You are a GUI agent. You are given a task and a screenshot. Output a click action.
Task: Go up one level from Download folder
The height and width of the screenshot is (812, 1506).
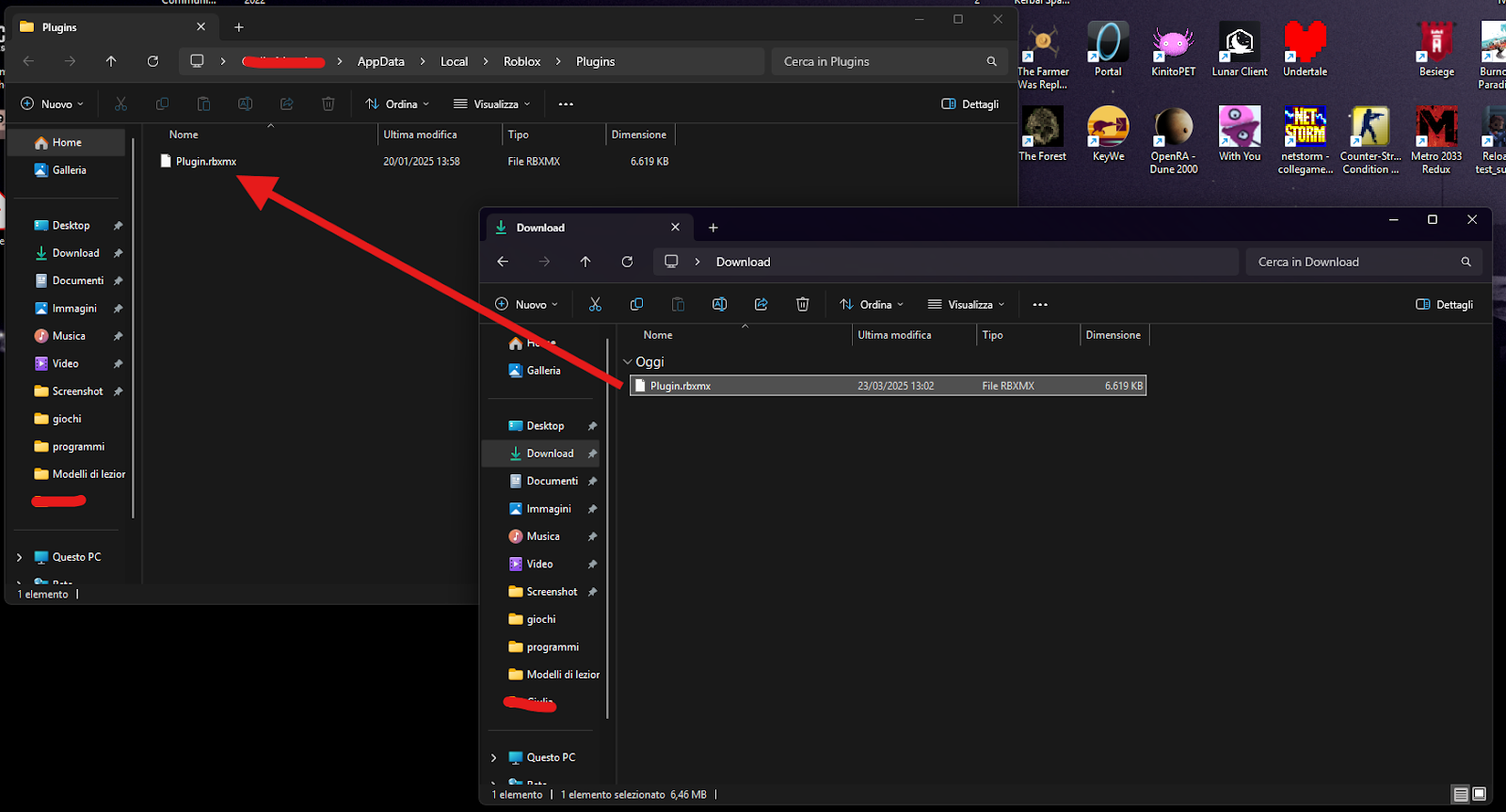tap(585, 262)
